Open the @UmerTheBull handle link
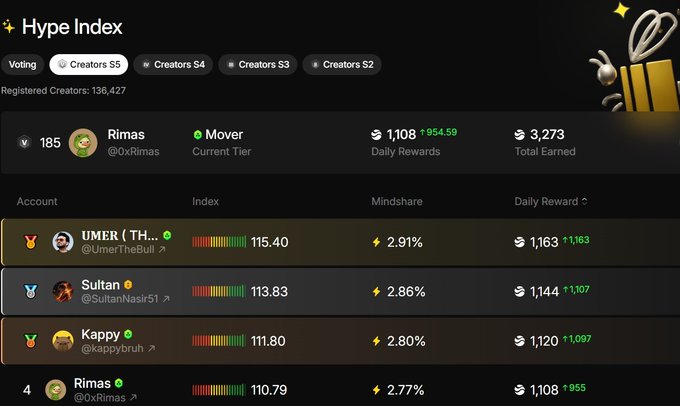Image resolution: width=680 pixels, height=406 pixels. pos(118,249)
